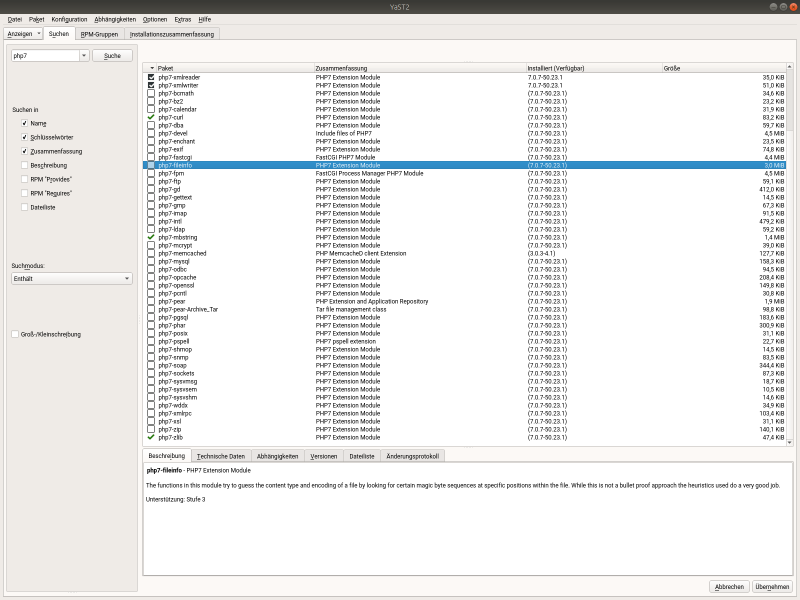Screen dimensions: 800x600
Task: Click the status icon beside php7-devel
Action: tap(151, 133)
